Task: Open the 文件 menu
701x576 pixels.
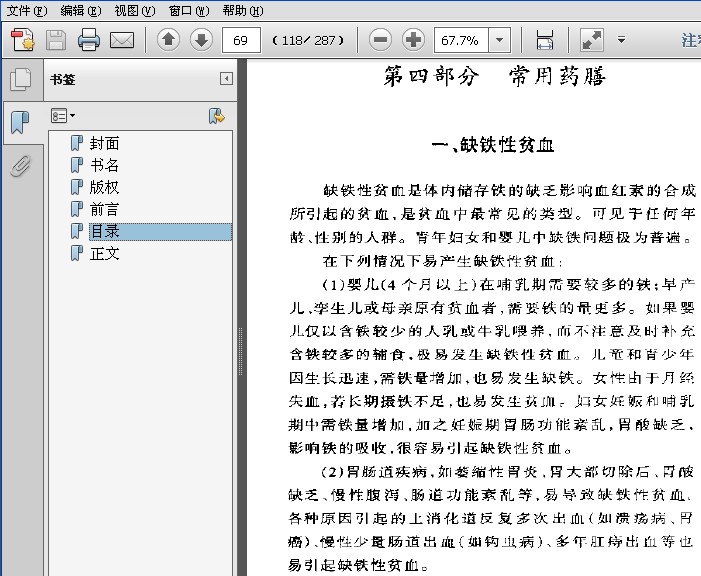Action: pos(26,11)
